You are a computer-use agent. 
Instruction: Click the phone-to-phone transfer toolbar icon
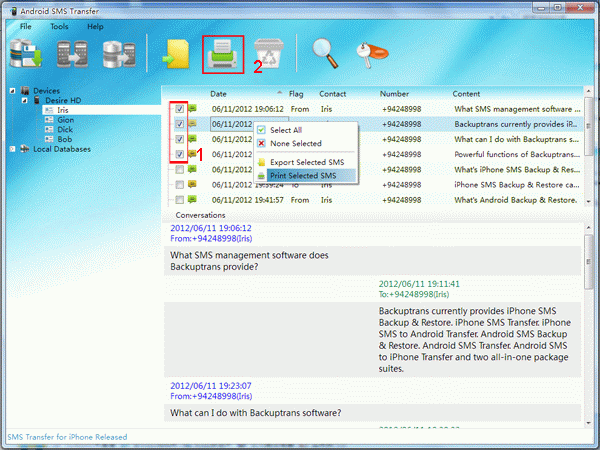[x=72, y=54]
